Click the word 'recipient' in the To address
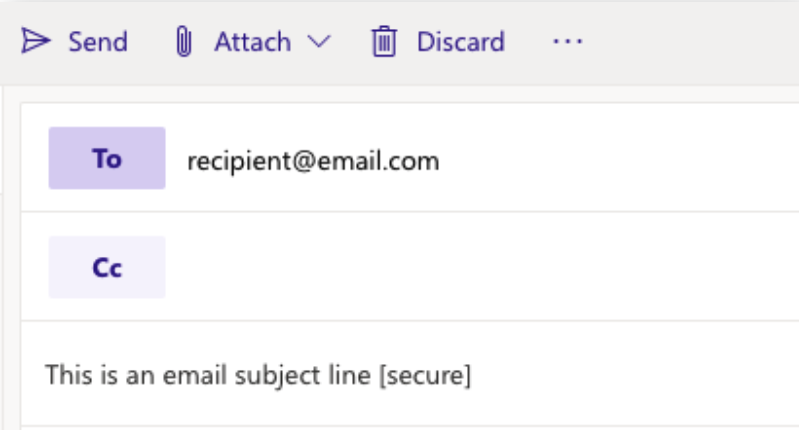Viewport: 799px width, 430px height. (239, 162)
